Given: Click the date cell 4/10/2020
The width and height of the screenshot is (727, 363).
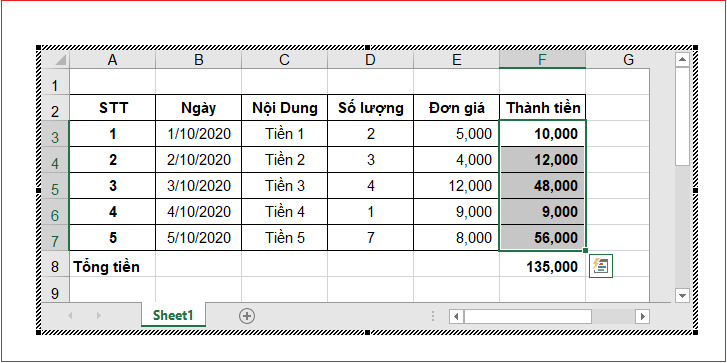Looking at the screenshot, I should click(x=198, y=212).
